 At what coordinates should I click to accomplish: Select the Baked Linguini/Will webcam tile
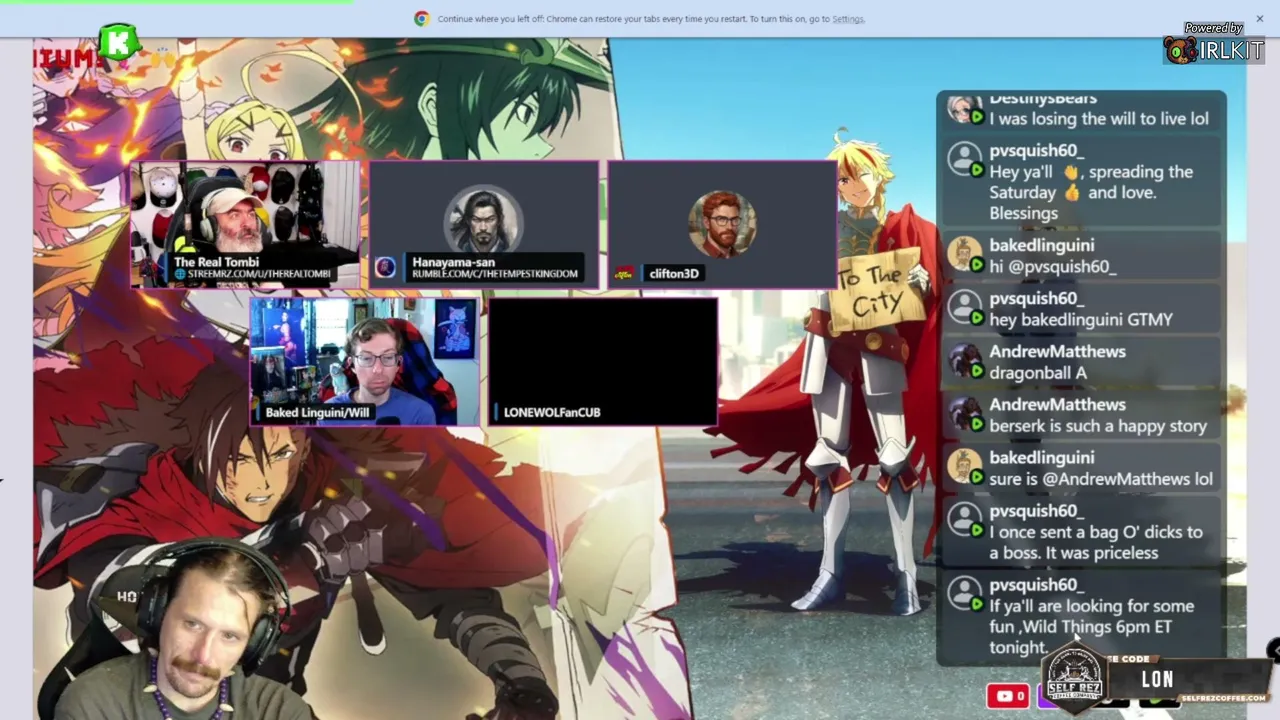click(x=364, y=362)
